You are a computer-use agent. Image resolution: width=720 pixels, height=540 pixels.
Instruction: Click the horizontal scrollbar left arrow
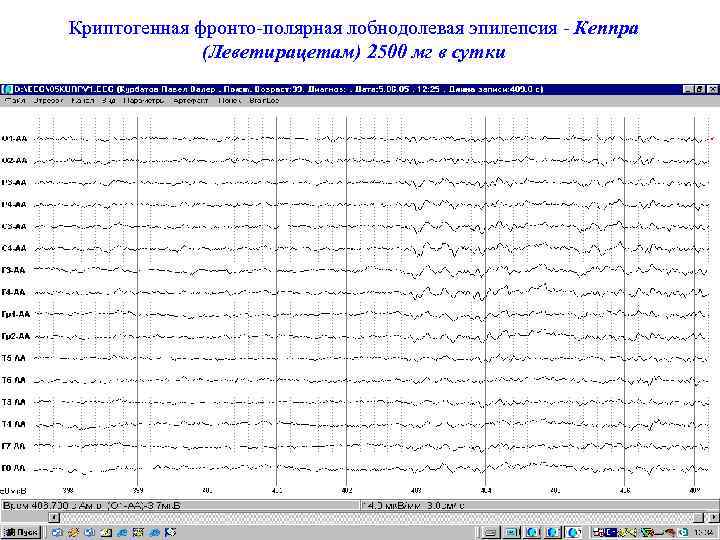[54, 518]
